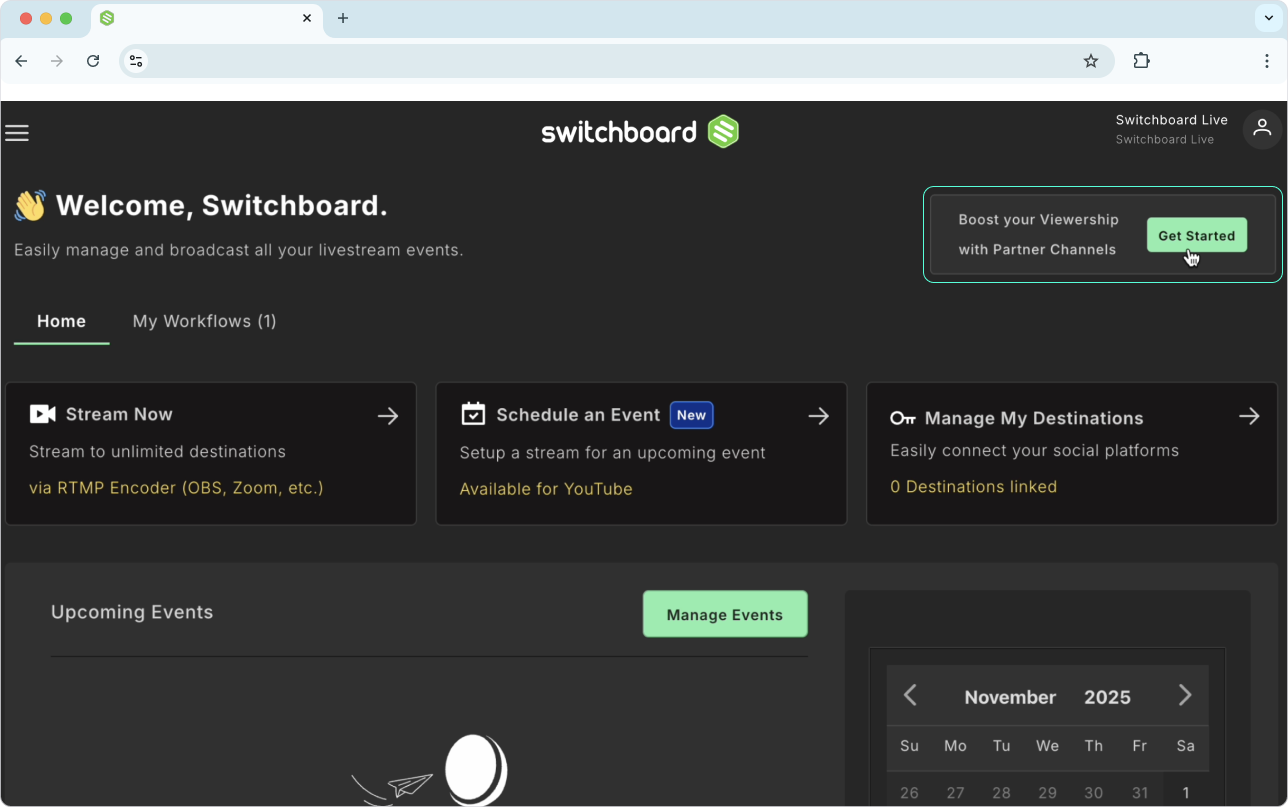Open the Schedule an Event card title
1288x807 pixels.
[x=578, y=415]
